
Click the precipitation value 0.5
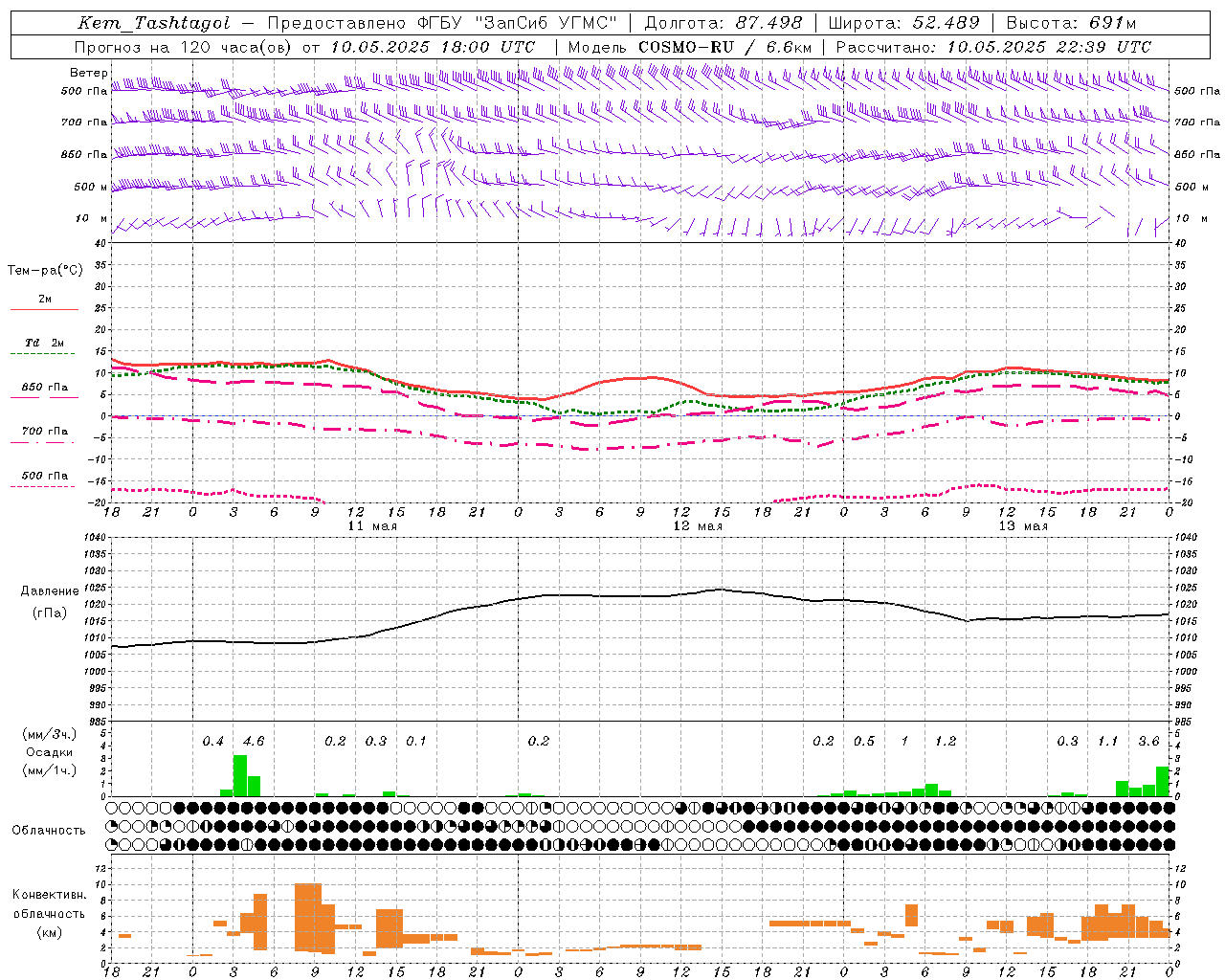864,742
